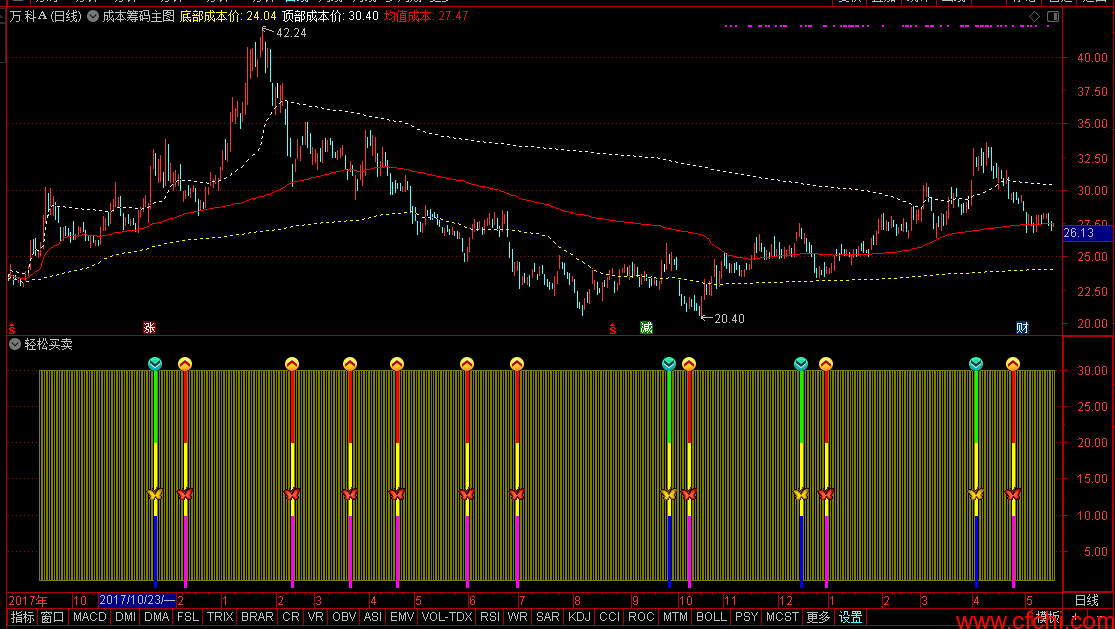Screen dimensions: 1115x629
Task: Click the 日线 period selector
Action: coord(1087,601)
